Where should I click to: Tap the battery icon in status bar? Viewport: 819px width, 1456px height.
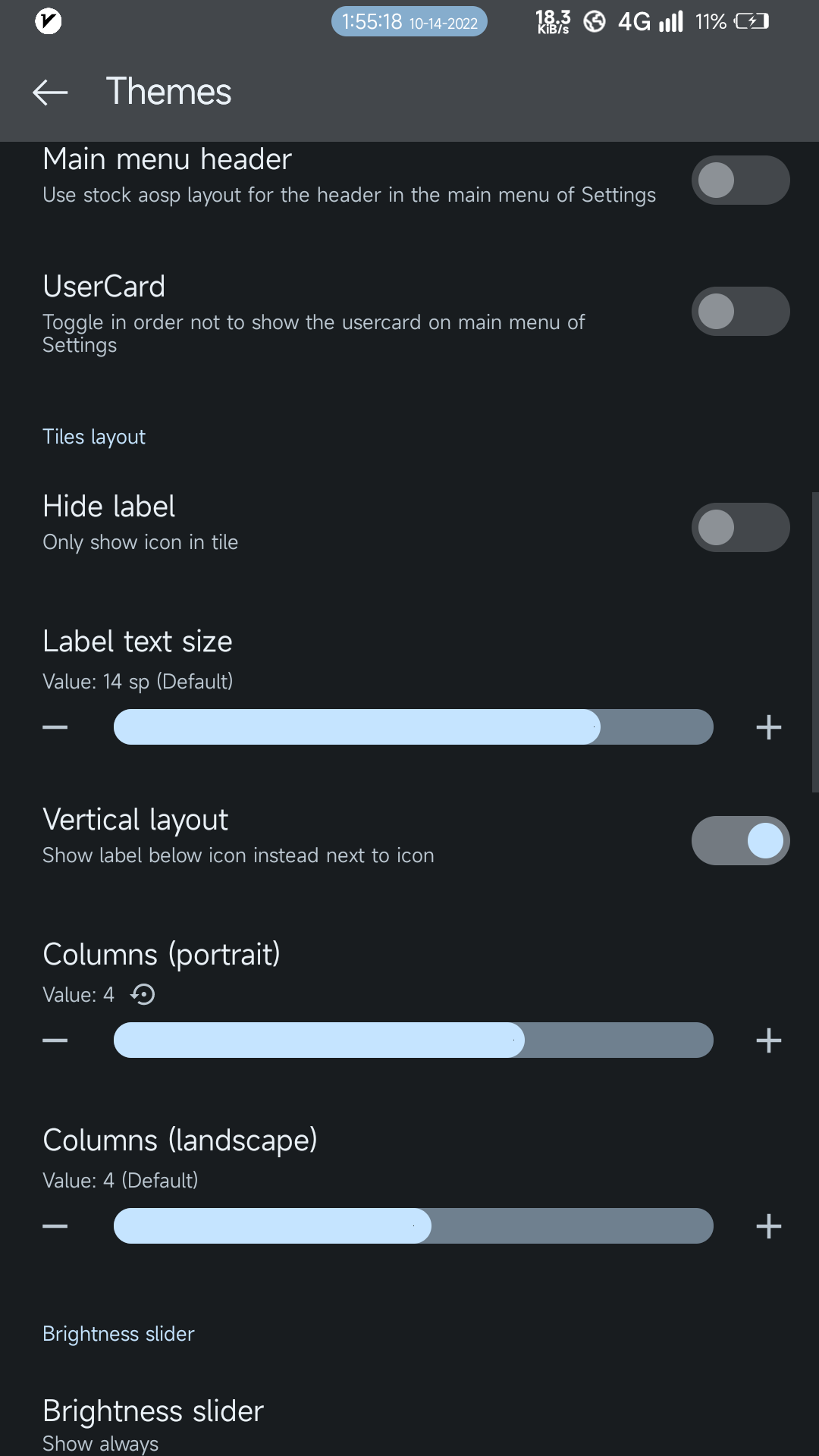click(752, 22)
